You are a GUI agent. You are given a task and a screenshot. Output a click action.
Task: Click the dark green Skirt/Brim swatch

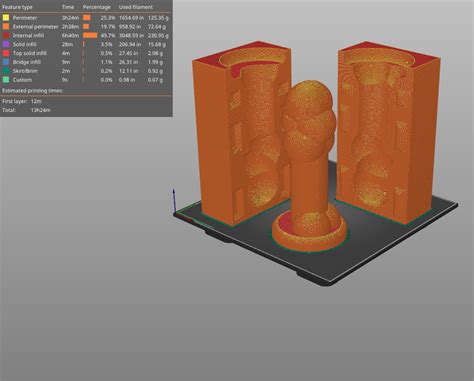tap(6, 71)
